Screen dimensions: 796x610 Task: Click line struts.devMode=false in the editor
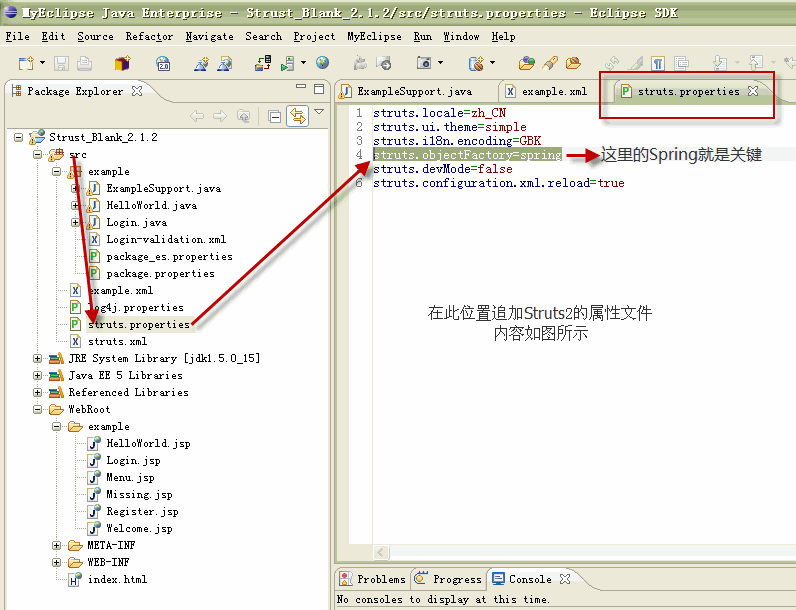pyautogui.click(x=443, y=169)
